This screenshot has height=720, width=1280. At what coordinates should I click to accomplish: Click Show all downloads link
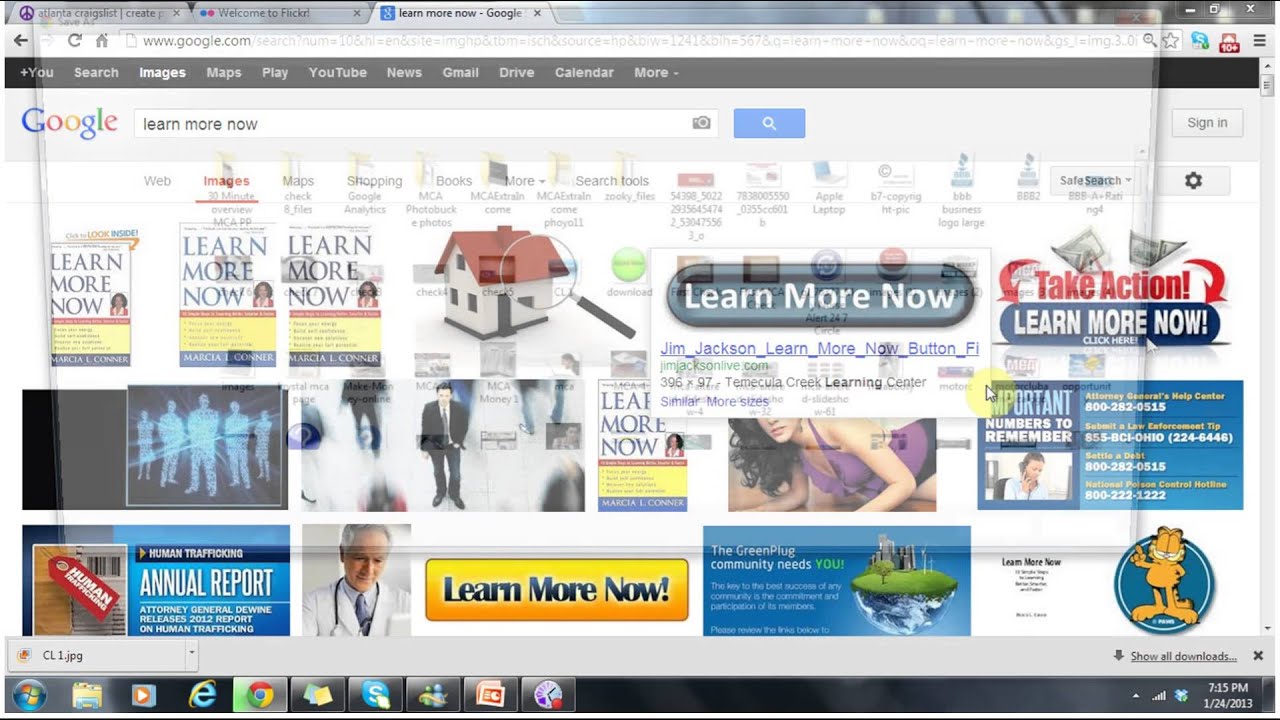click(1183, 656)
